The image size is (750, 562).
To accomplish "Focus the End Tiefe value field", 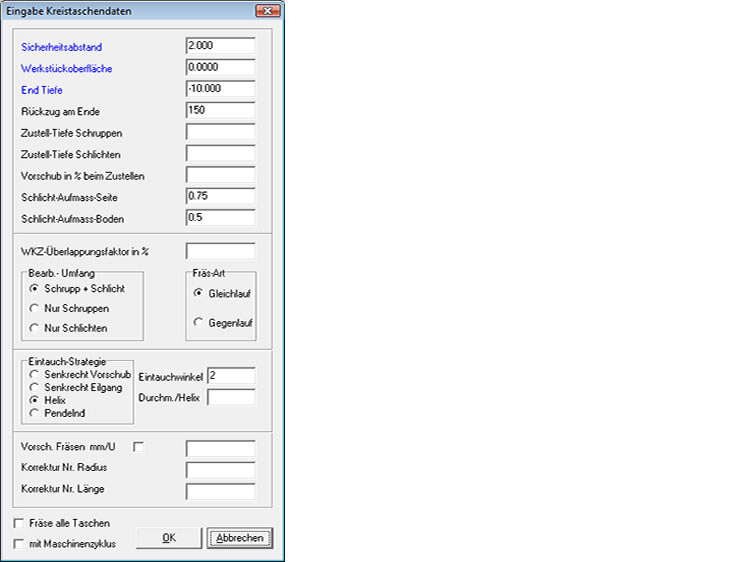I will click(220, 89).
